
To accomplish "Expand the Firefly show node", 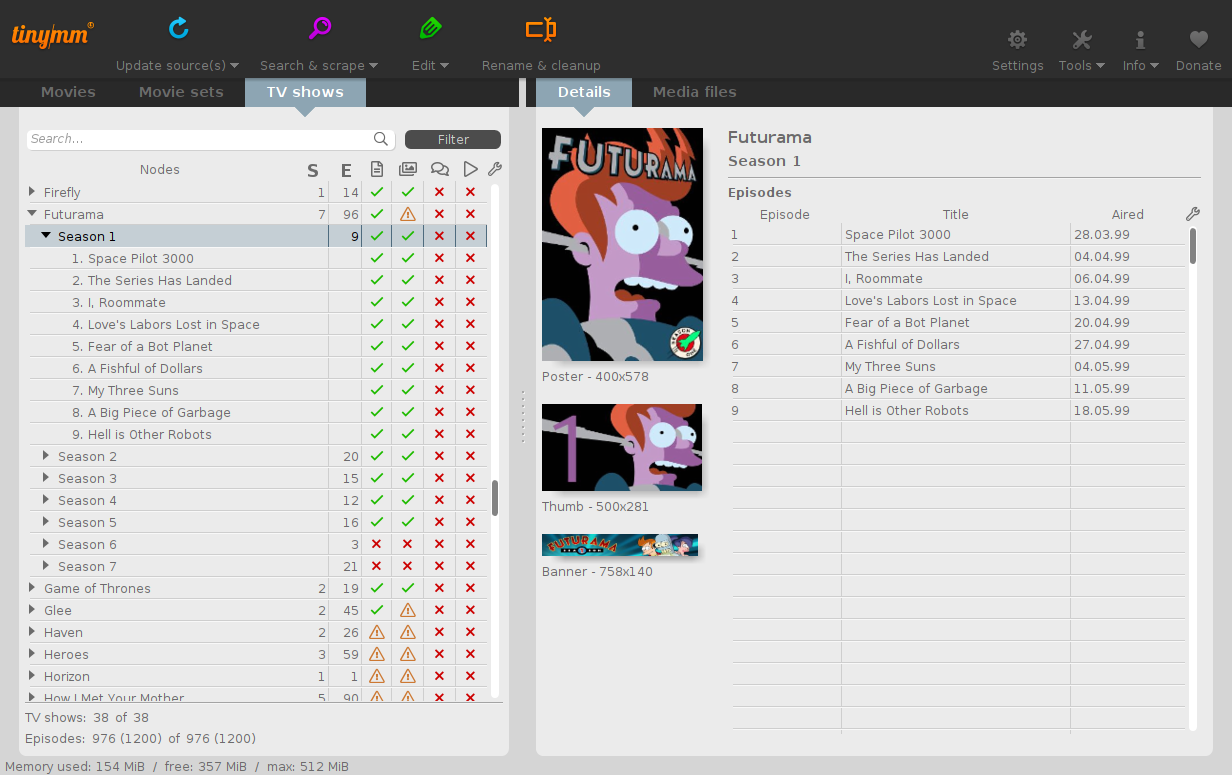I will pos(32,192).
